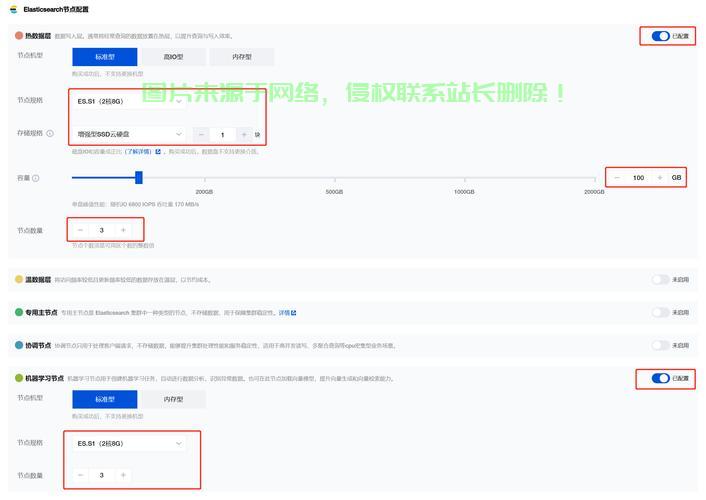Click the 热数据层 section title
706x500 pixels.
pos(38,36)
